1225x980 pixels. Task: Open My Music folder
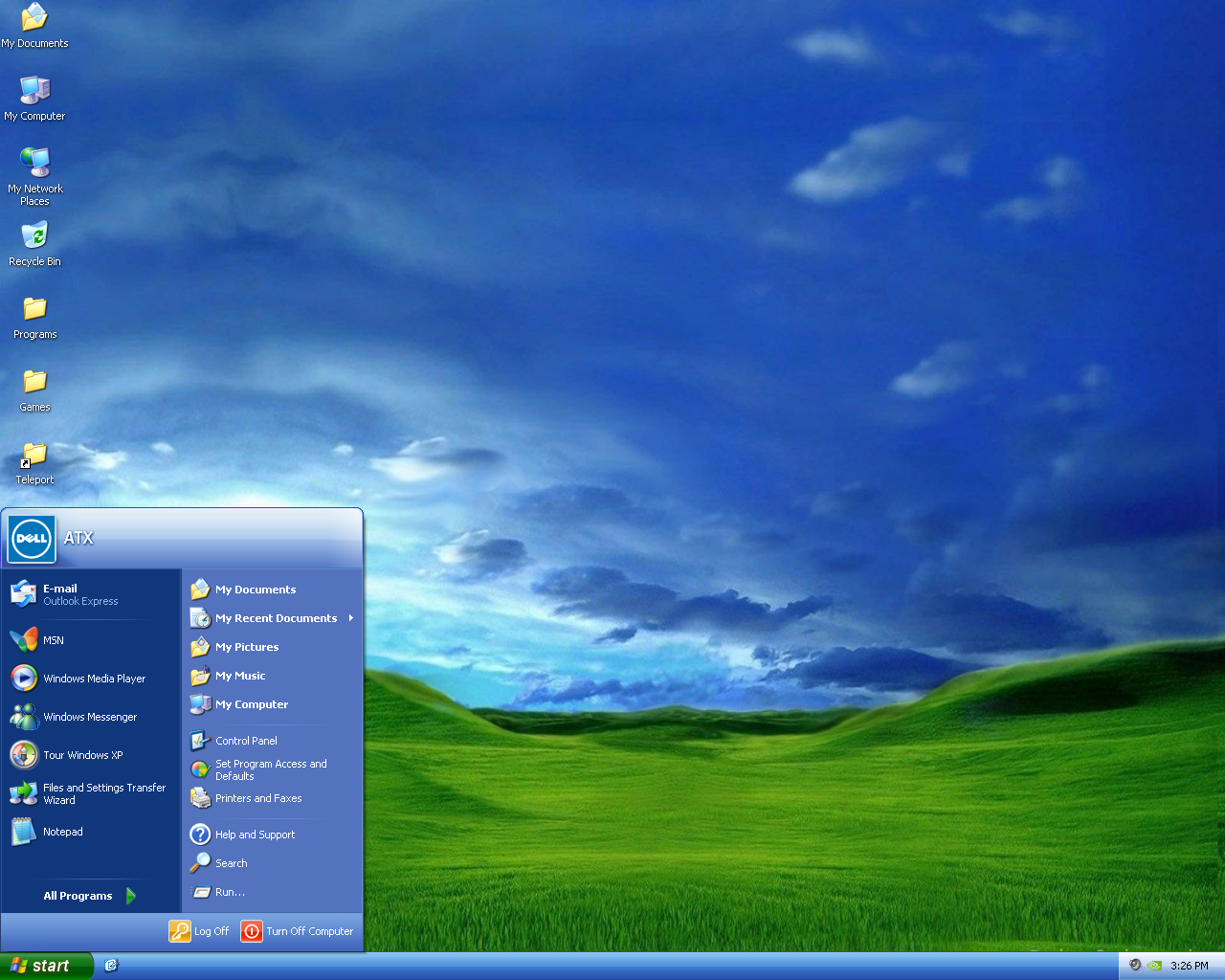point(274,676)
